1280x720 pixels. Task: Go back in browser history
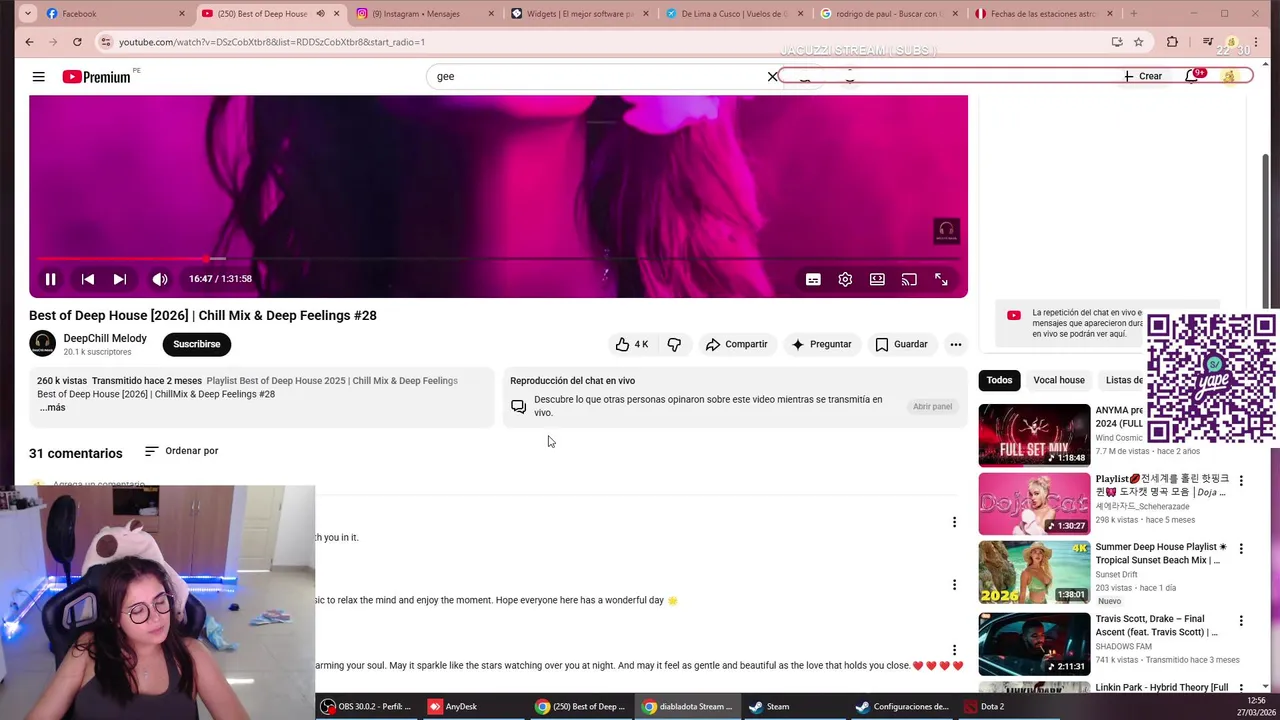[29, 42]
